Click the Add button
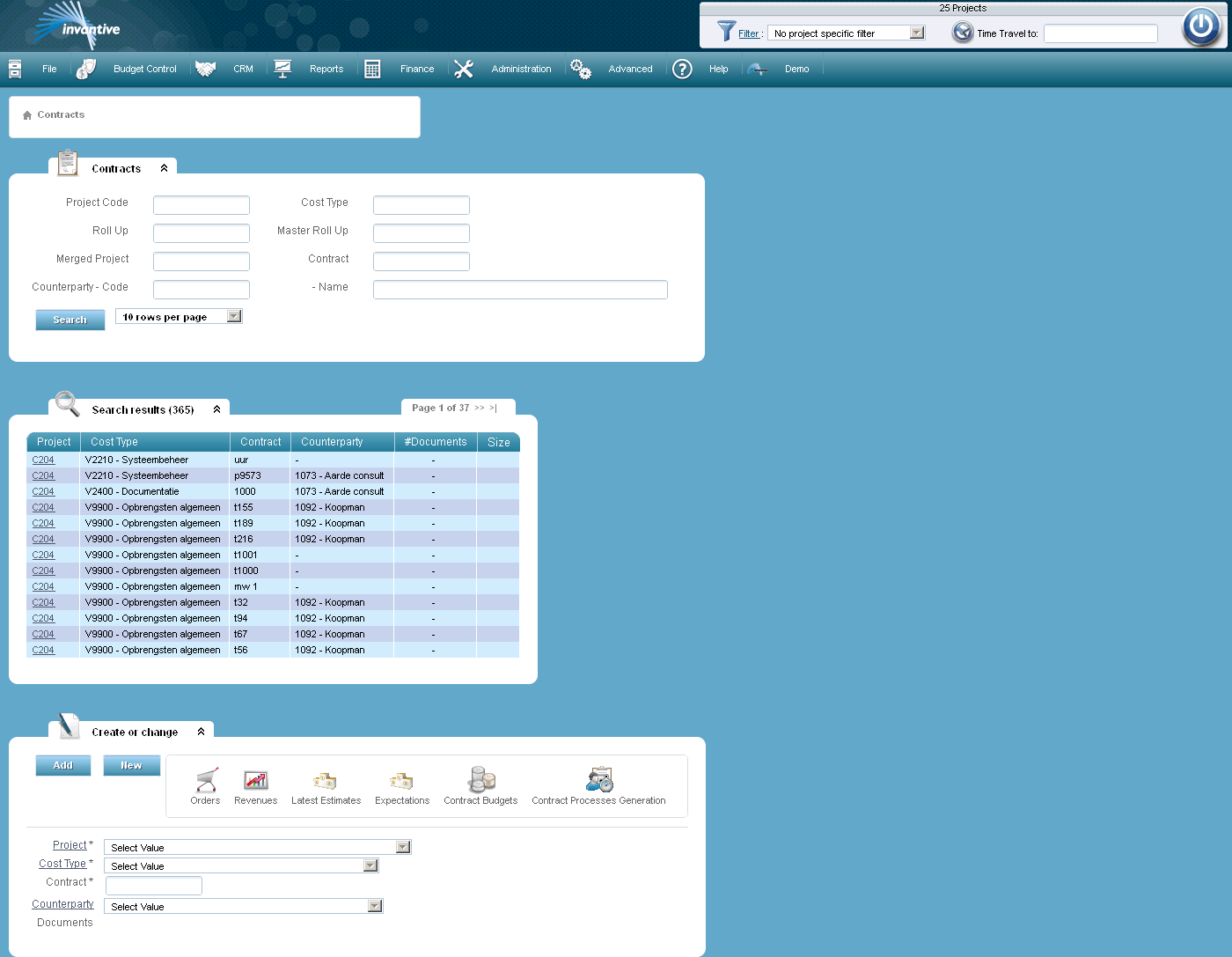 tap(63, 765)
